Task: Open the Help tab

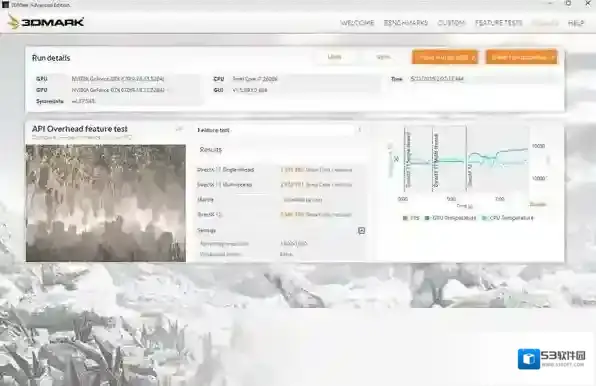Action: coord(576,23)
